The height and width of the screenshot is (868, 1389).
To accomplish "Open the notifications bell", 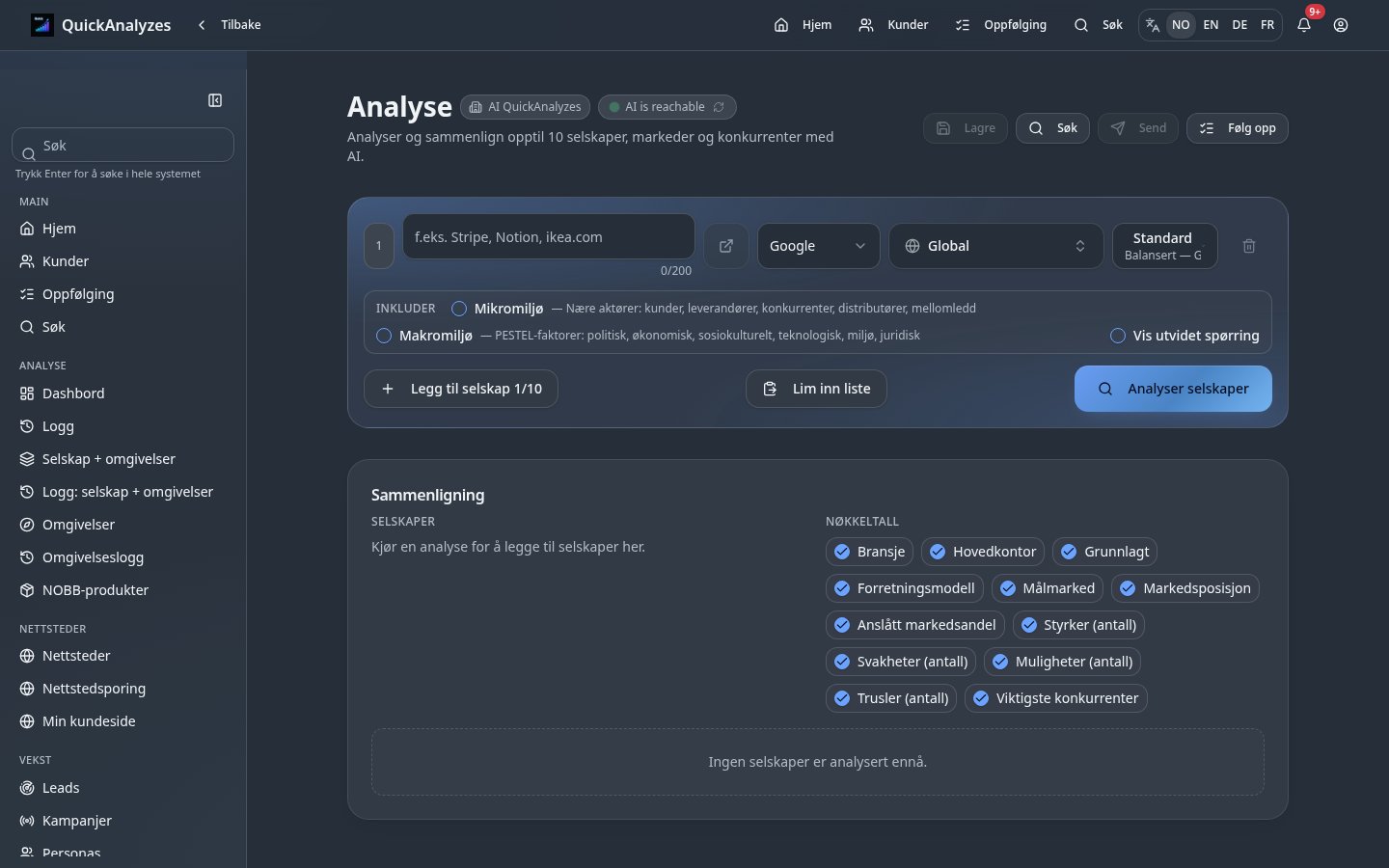I will (1304, 25).
